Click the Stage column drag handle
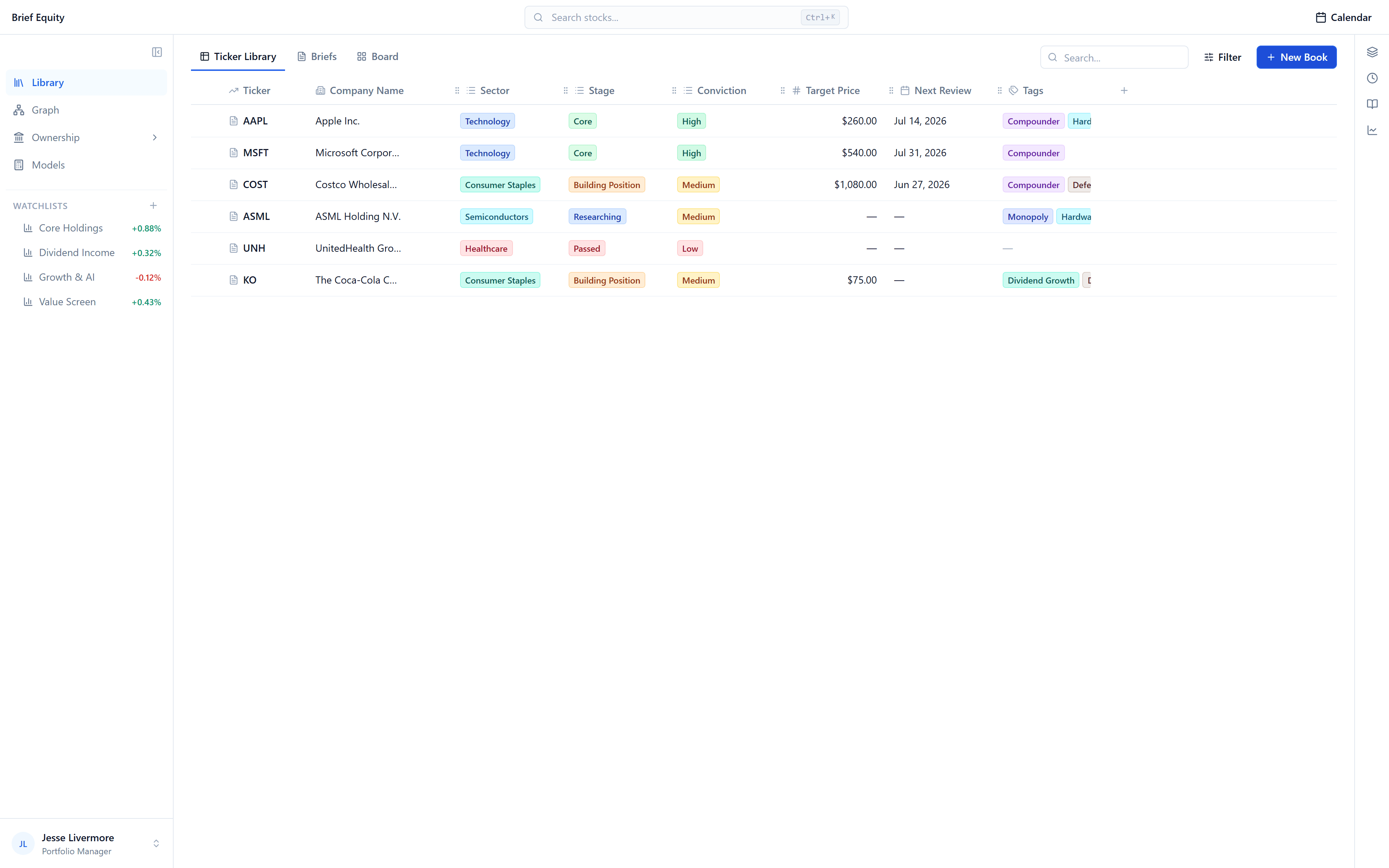Screen dimensions: 1389x868 point(565,91)
